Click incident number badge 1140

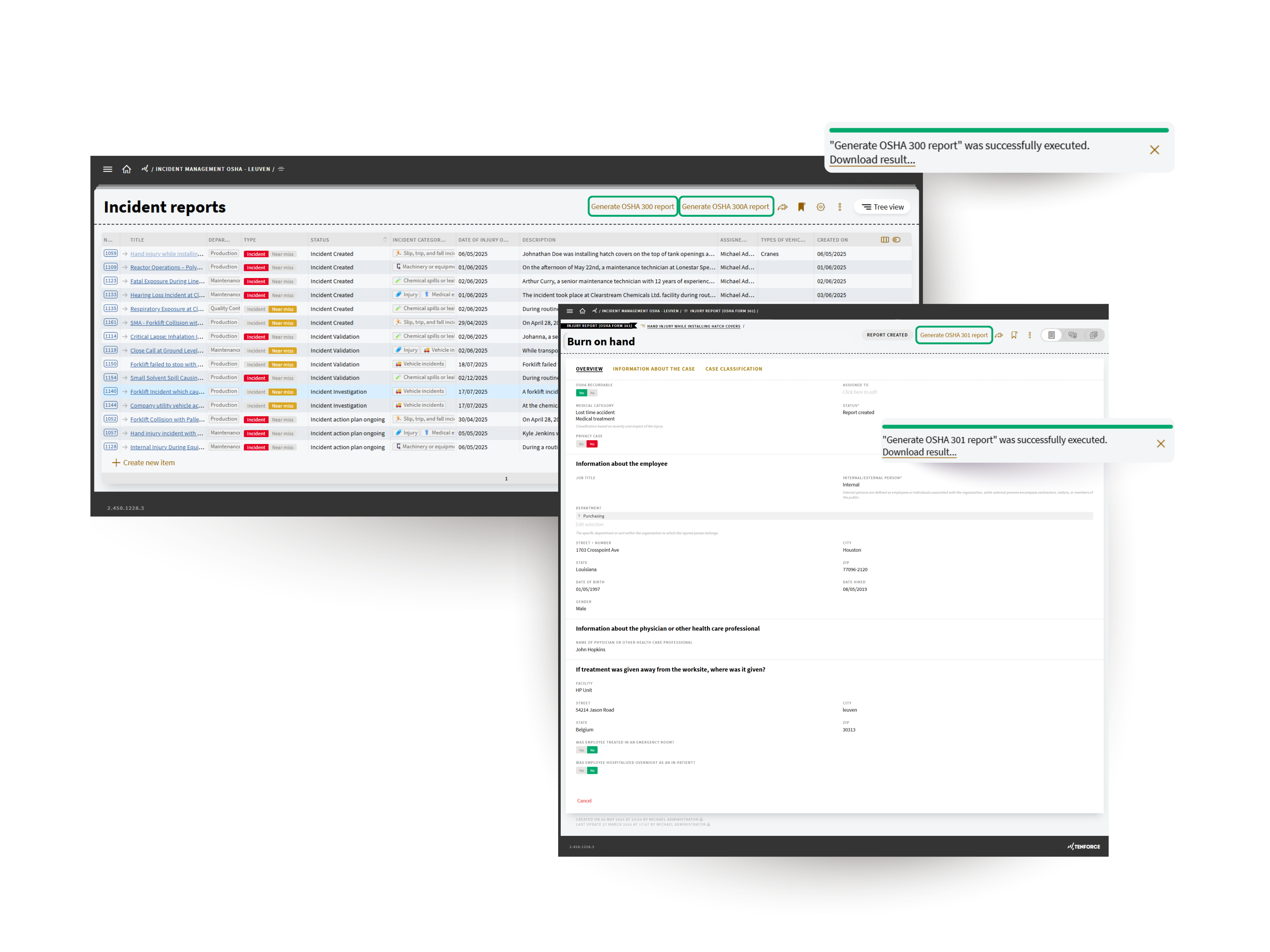click(111, 391)
